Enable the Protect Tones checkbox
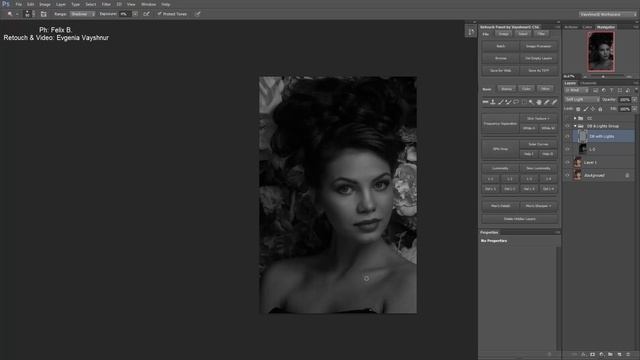Image resolution: width=640 pixels, height=360 pixels. tap(160, 14)
